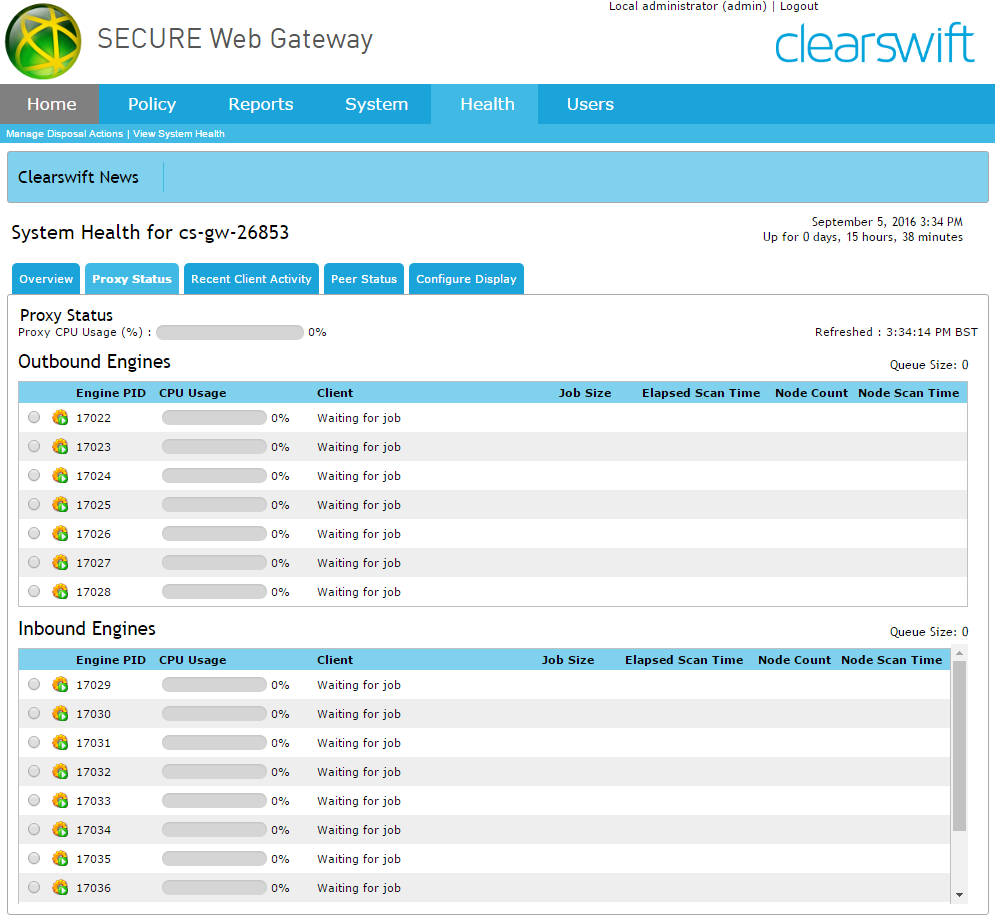Select the radio button for engine 17025
Image resolution: width=995 pixels, height=917 pixels.
click(34, 504)
